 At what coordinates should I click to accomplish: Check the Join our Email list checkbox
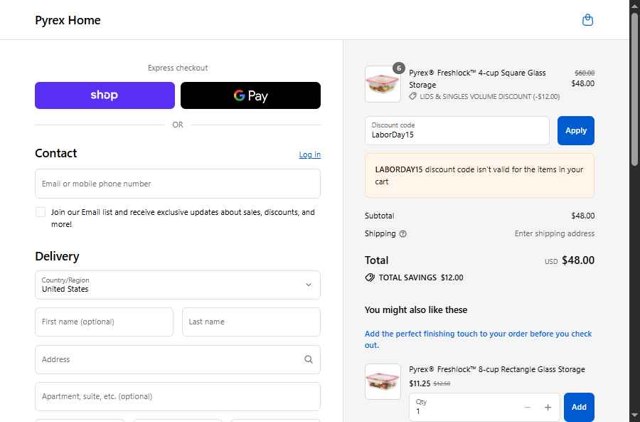(40, 212)
